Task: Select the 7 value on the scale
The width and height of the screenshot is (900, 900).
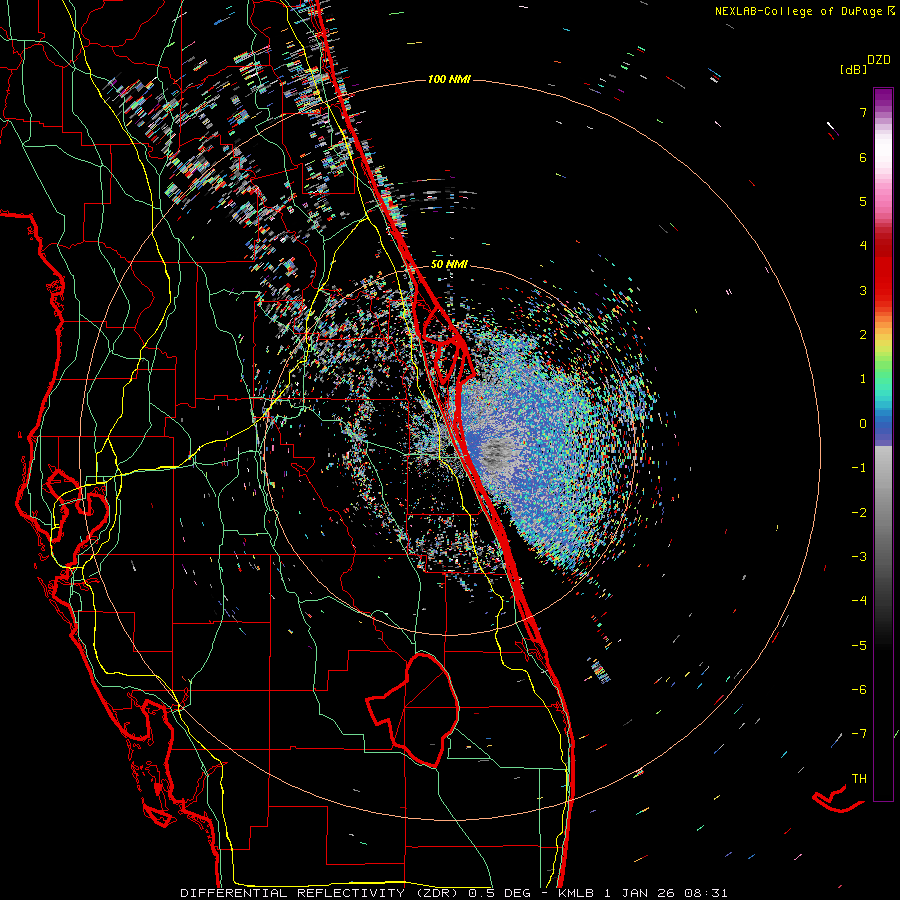Action: [863, 112]
